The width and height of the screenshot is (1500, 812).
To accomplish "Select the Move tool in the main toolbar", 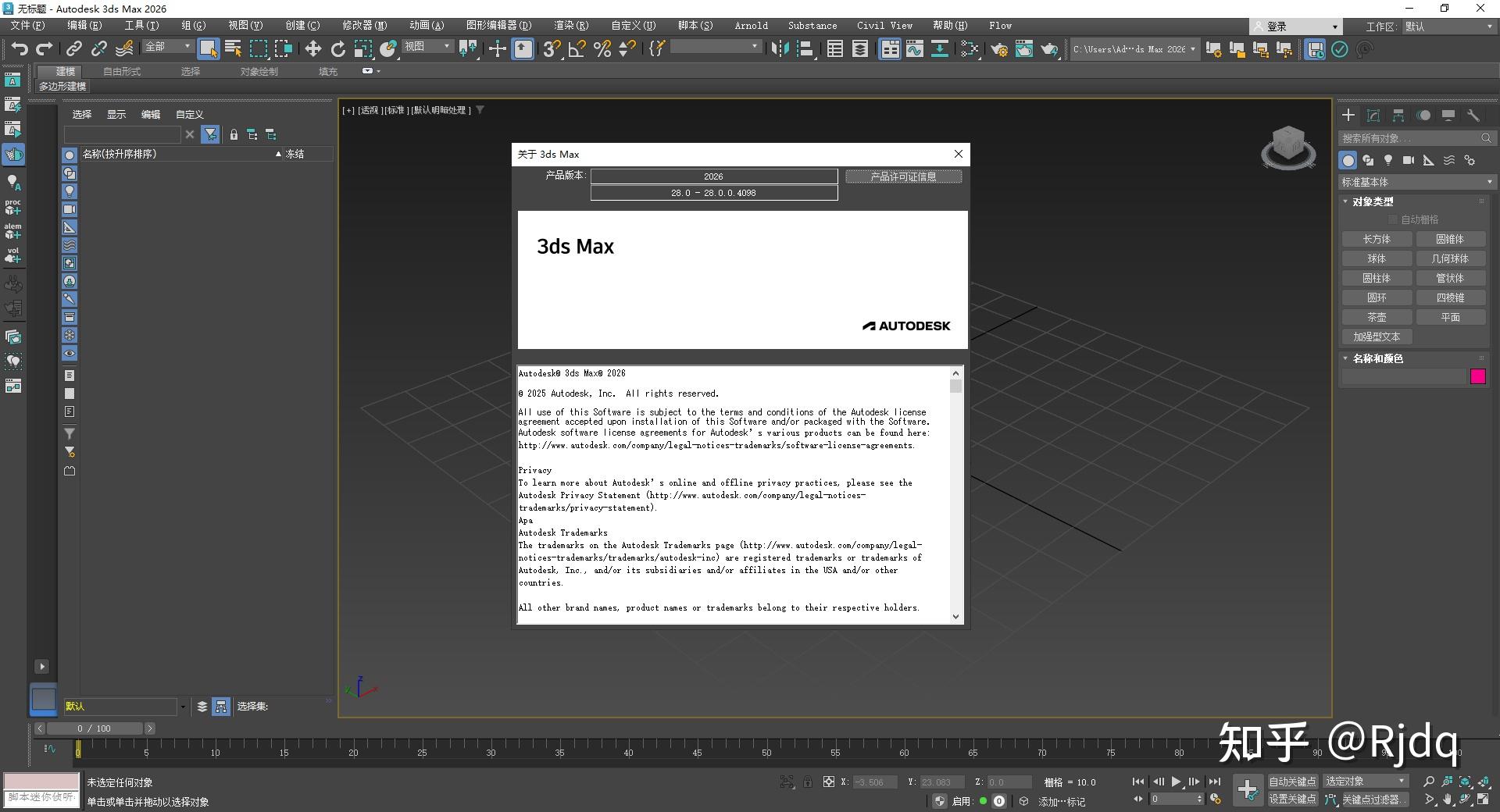I will [x=312, y=49].
